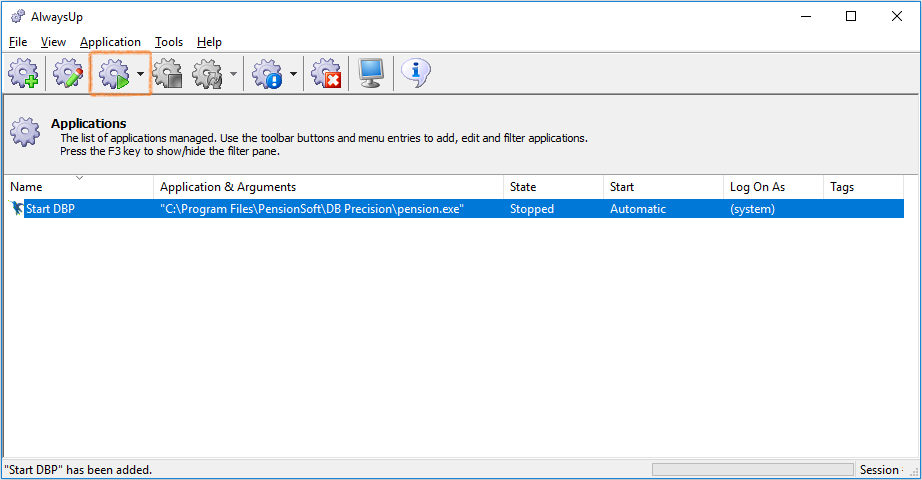Image resolution: width=922 pixels, height=480 pixels.
Task: Click the AlwaysUp title bar icon
Action: pyautogui.click(x=18, y=16)
